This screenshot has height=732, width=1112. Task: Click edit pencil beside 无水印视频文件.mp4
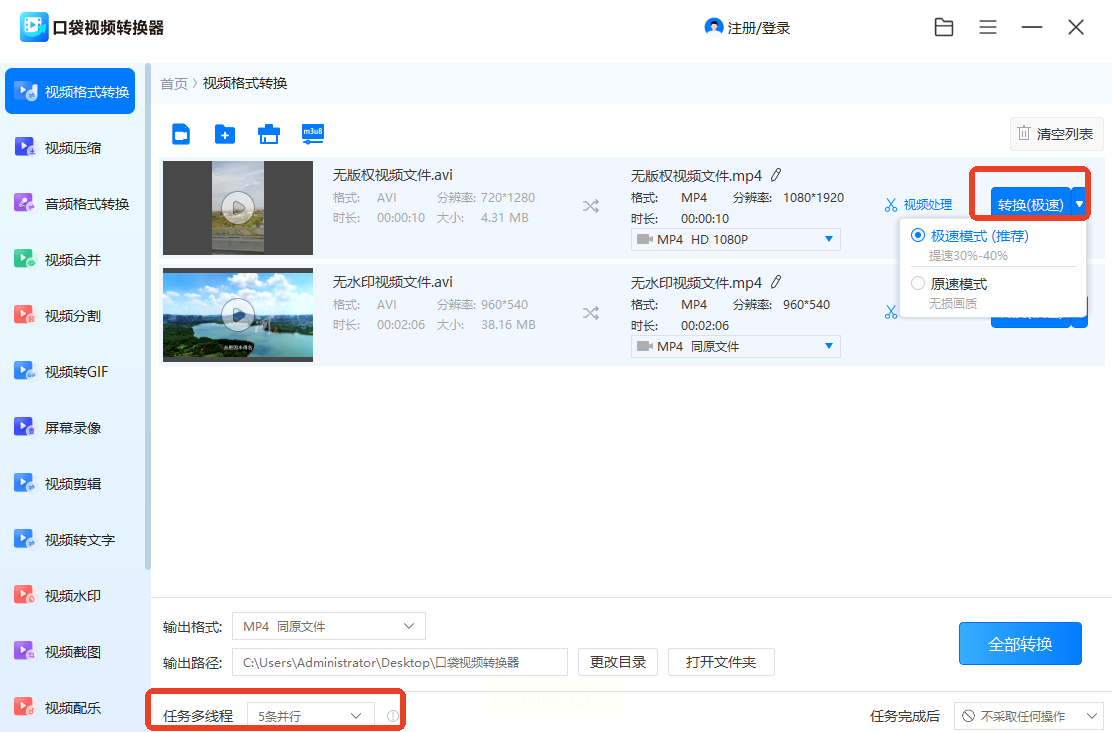pos(776,282)
